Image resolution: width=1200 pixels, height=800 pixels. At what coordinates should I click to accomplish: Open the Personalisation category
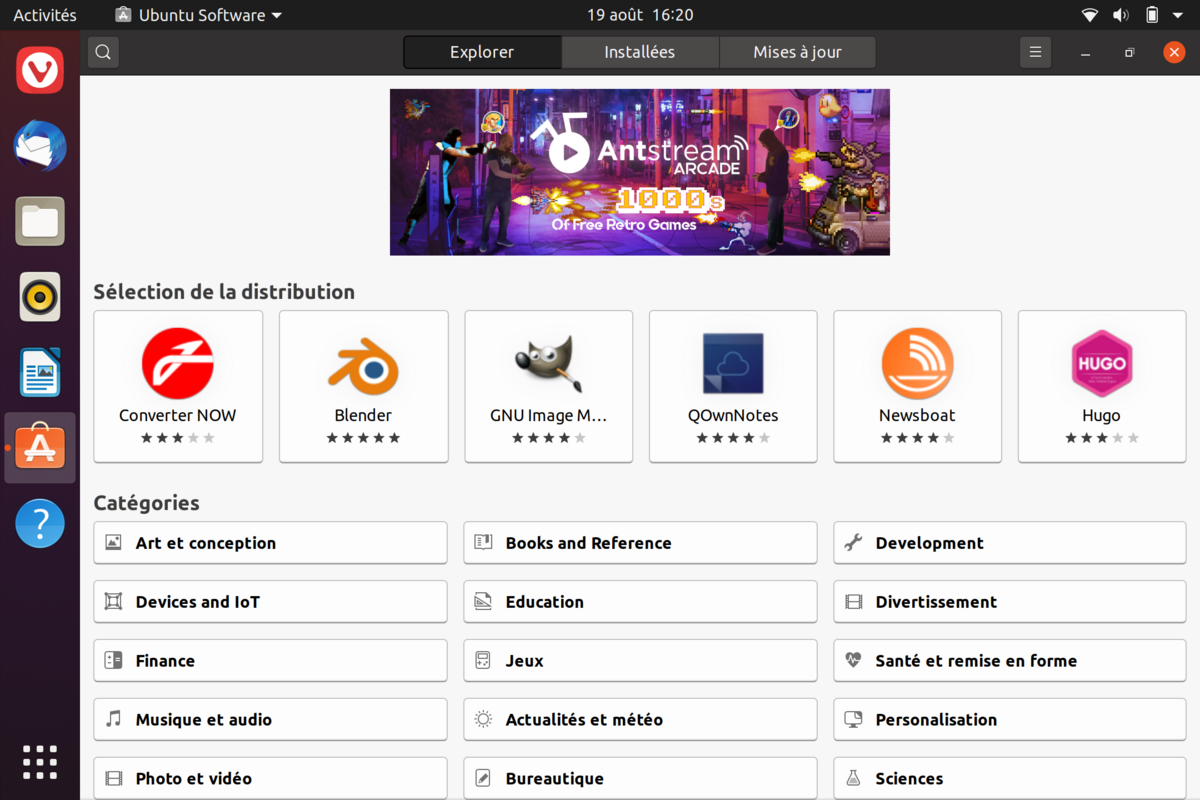pyautogui.click(x=1010, y=719)
